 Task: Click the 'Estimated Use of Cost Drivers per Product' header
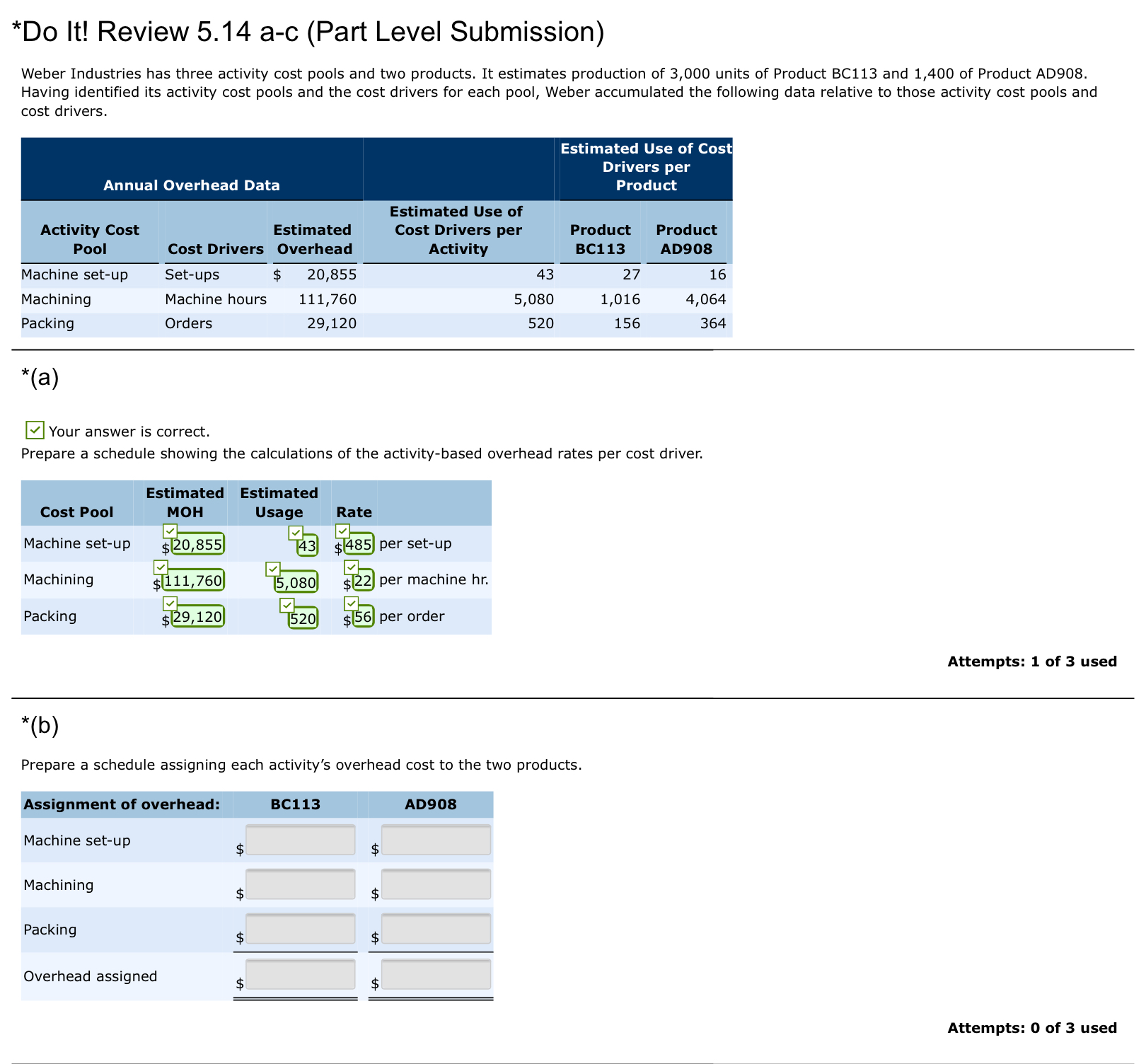click(646, 167)
